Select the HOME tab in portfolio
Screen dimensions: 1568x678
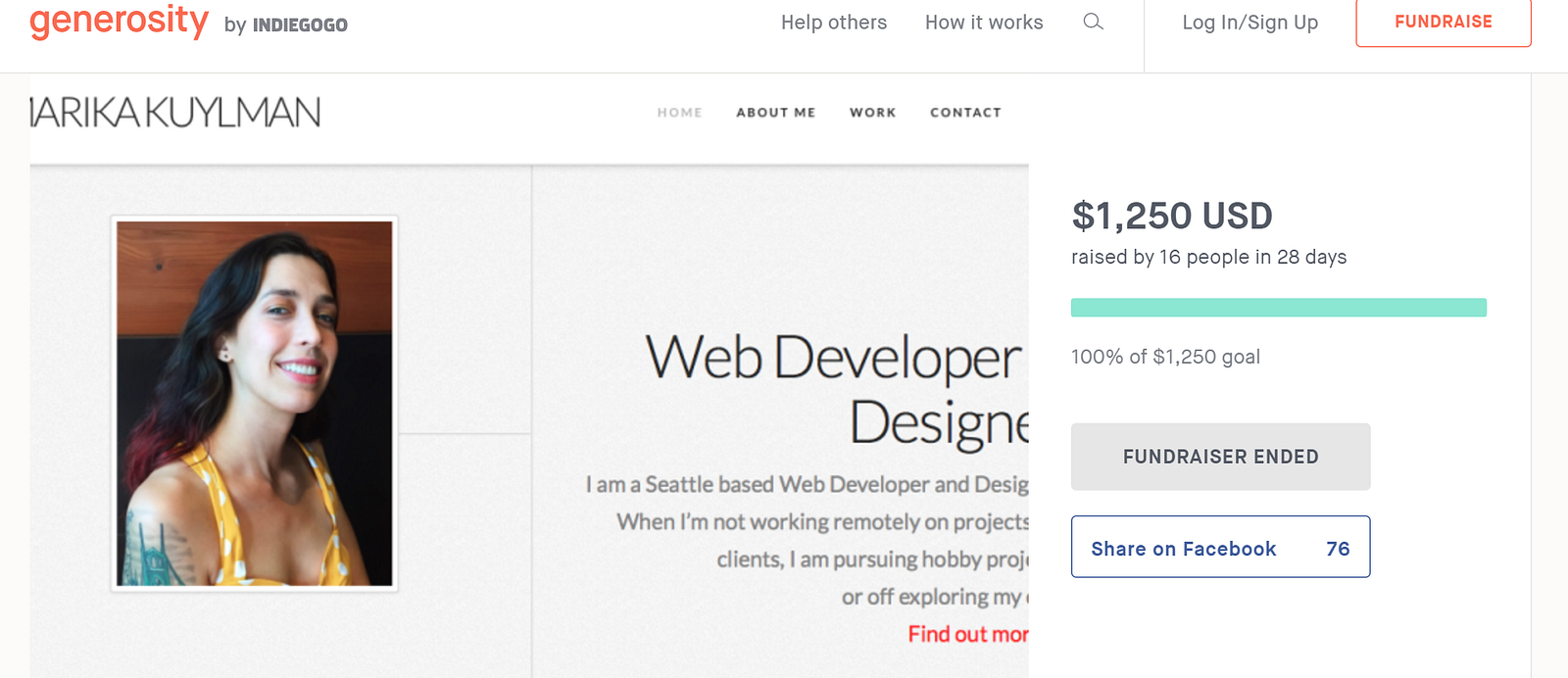coord(680,113)
